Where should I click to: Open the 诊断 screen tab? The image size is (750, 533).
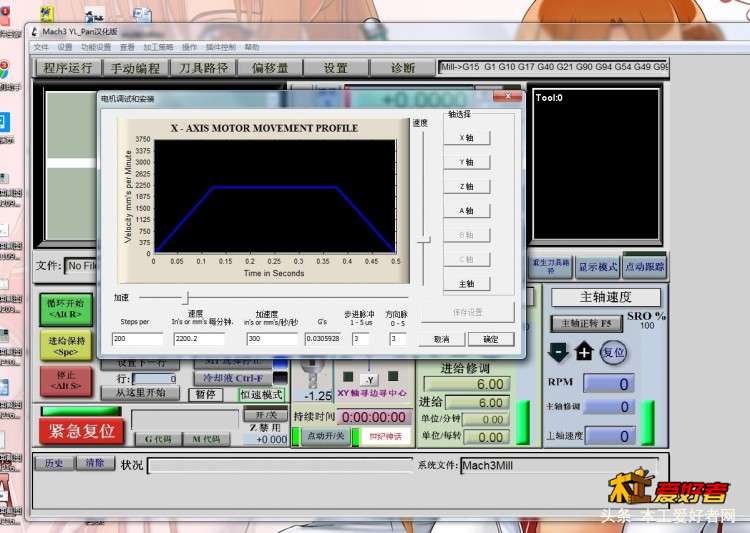tap(403, 68)
